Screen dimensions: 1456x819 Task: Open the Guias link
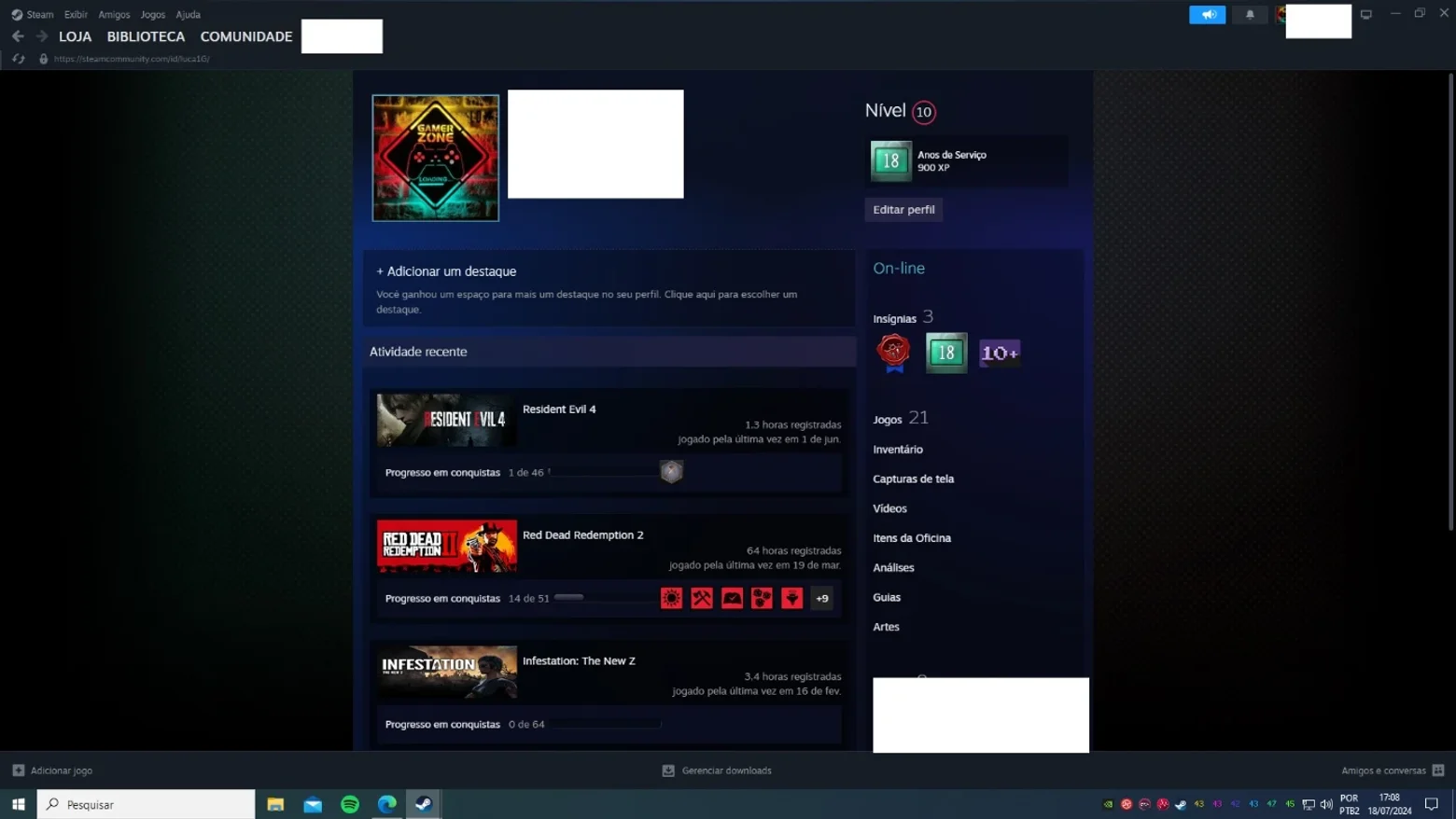(x=887, y=597)
